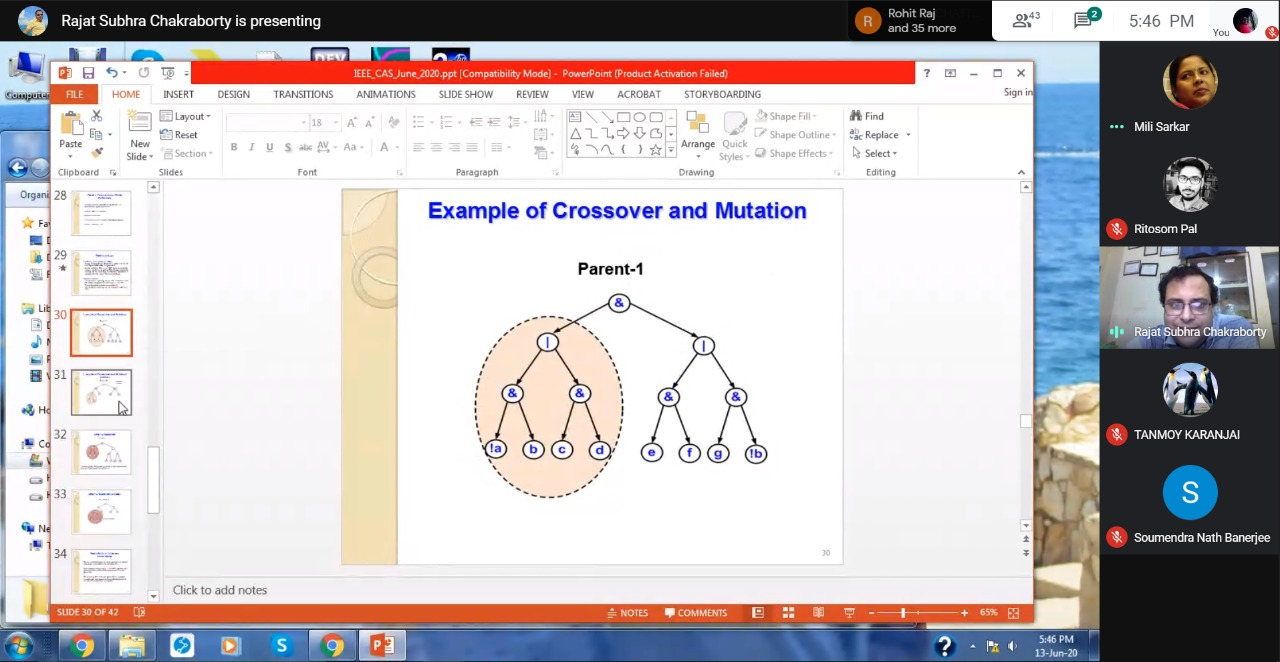Start Slide Show from status bar icon

coord(849,613)
